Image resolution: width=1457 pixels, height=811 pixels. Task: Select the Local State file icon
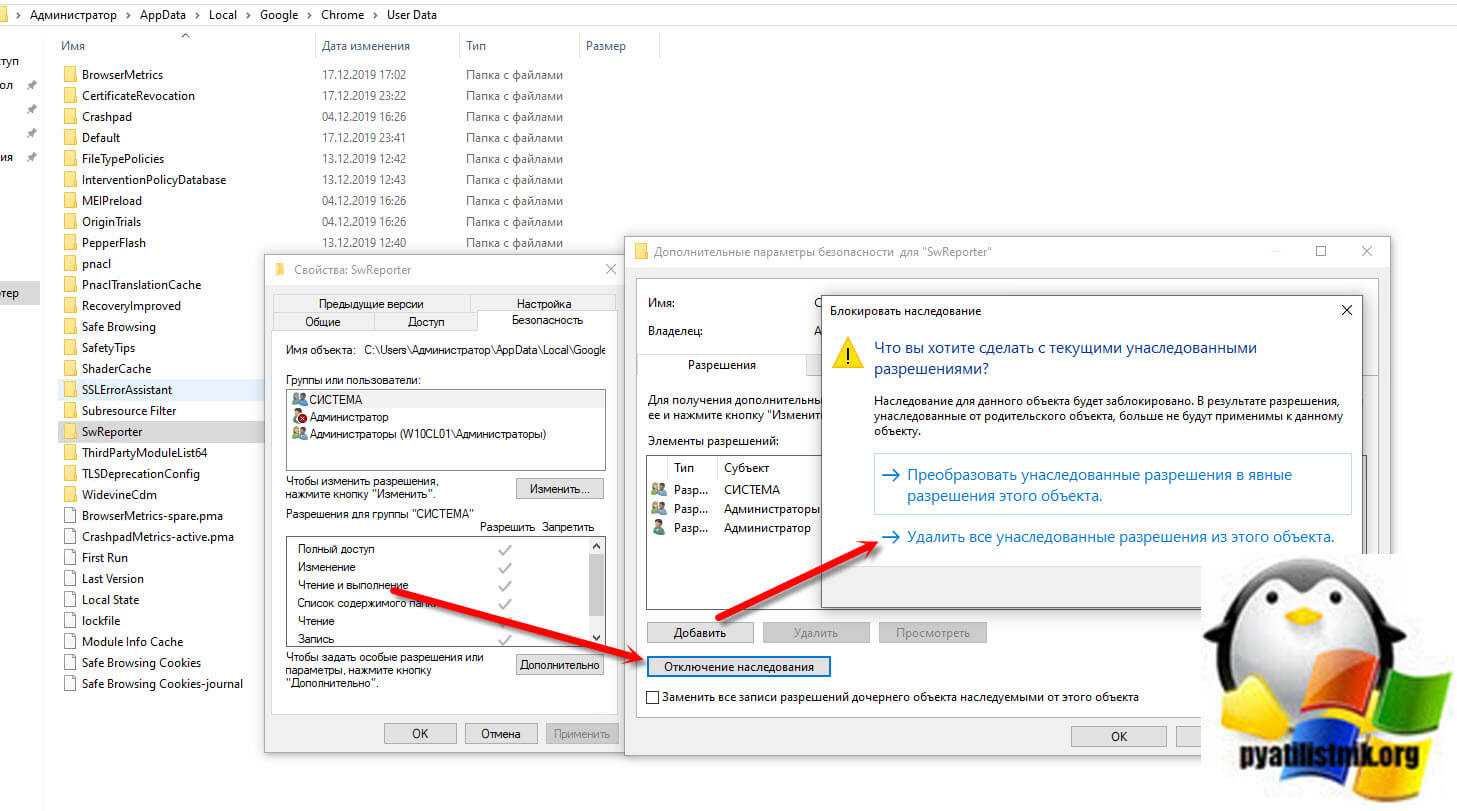point(69,600)
